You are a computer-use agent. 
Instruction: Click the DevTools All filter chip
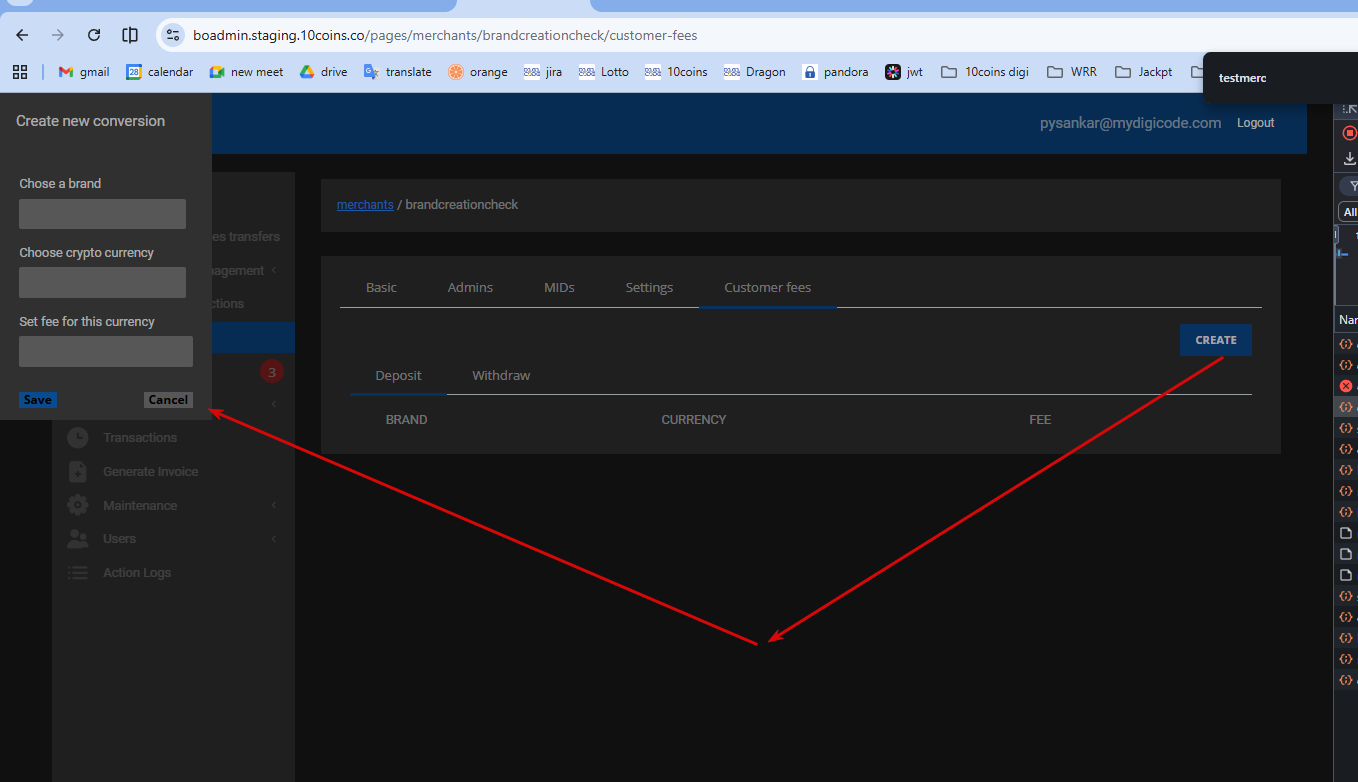pyautogui.click(x=1349, y=212)
